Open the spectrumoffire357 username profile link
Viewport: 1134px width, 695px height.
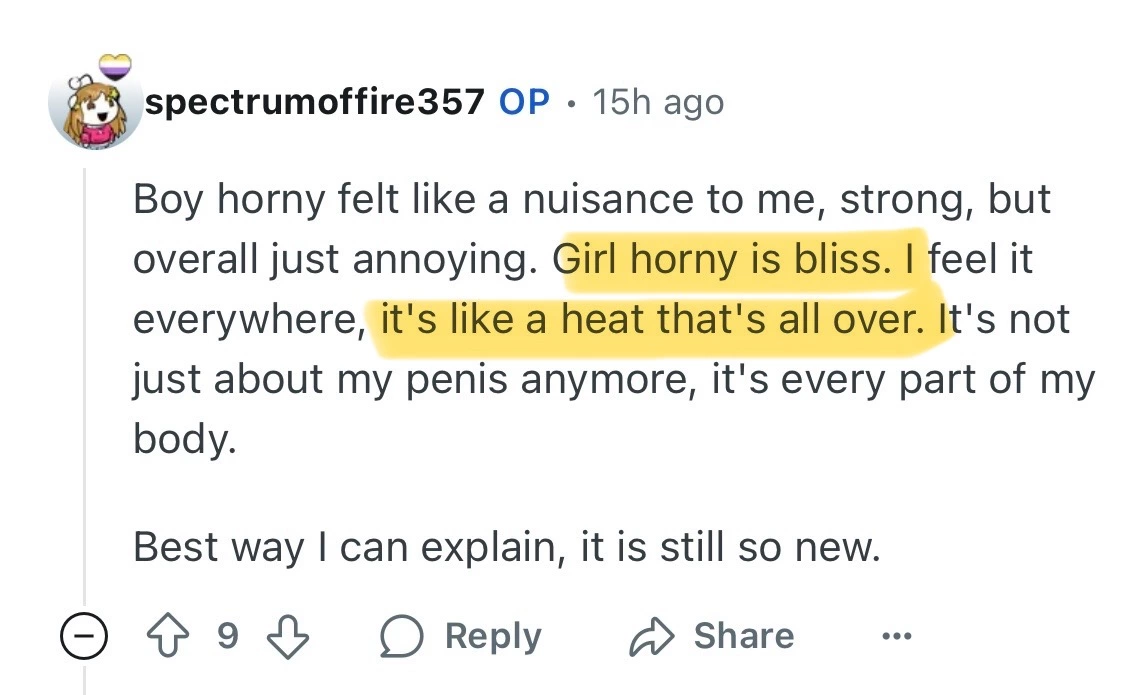pos(314,101)
